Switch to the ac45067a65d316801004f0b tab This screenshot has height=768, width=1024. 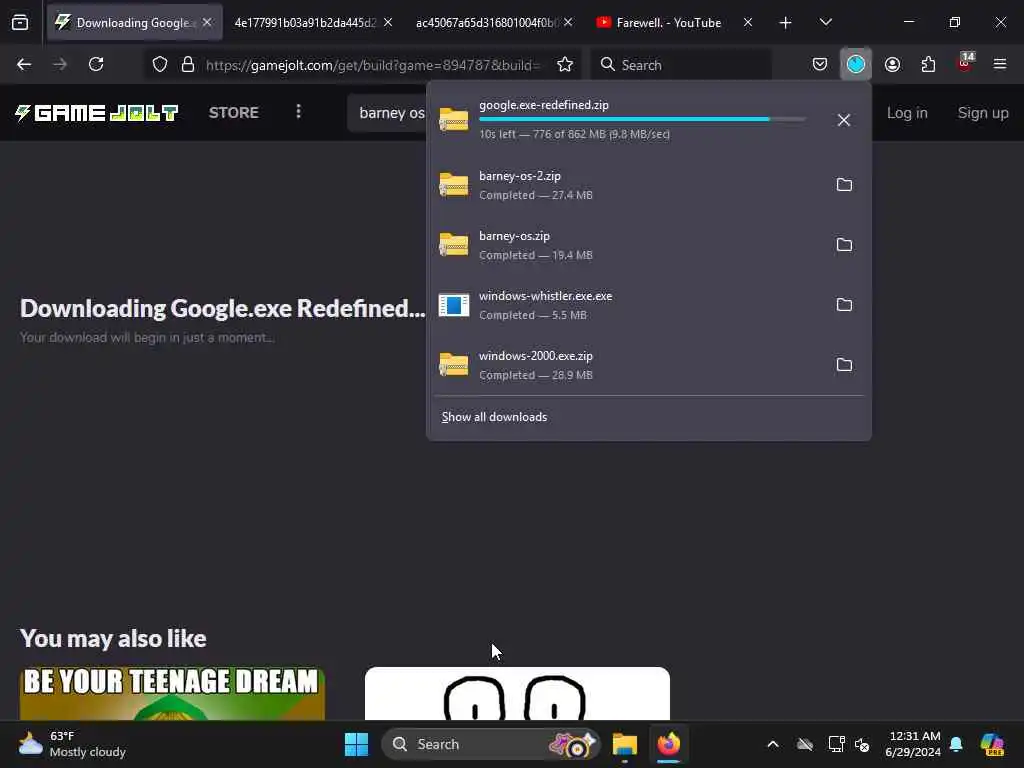pos(487,23)
